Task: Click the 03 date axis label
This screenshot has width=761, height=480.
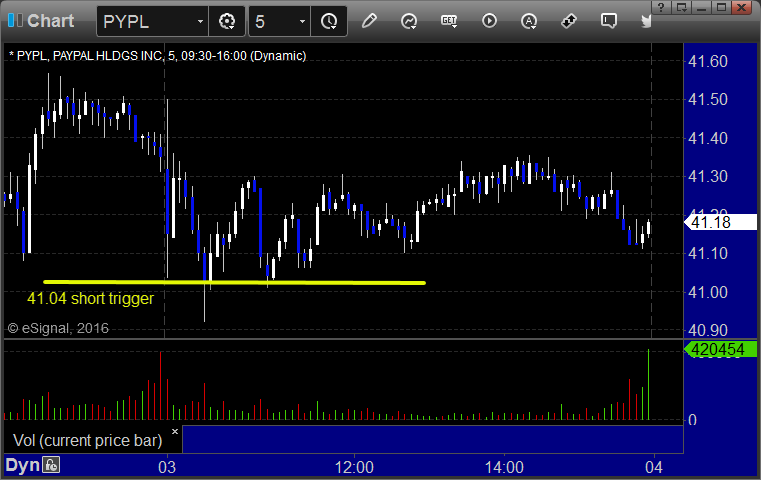Action: (167, 467)
